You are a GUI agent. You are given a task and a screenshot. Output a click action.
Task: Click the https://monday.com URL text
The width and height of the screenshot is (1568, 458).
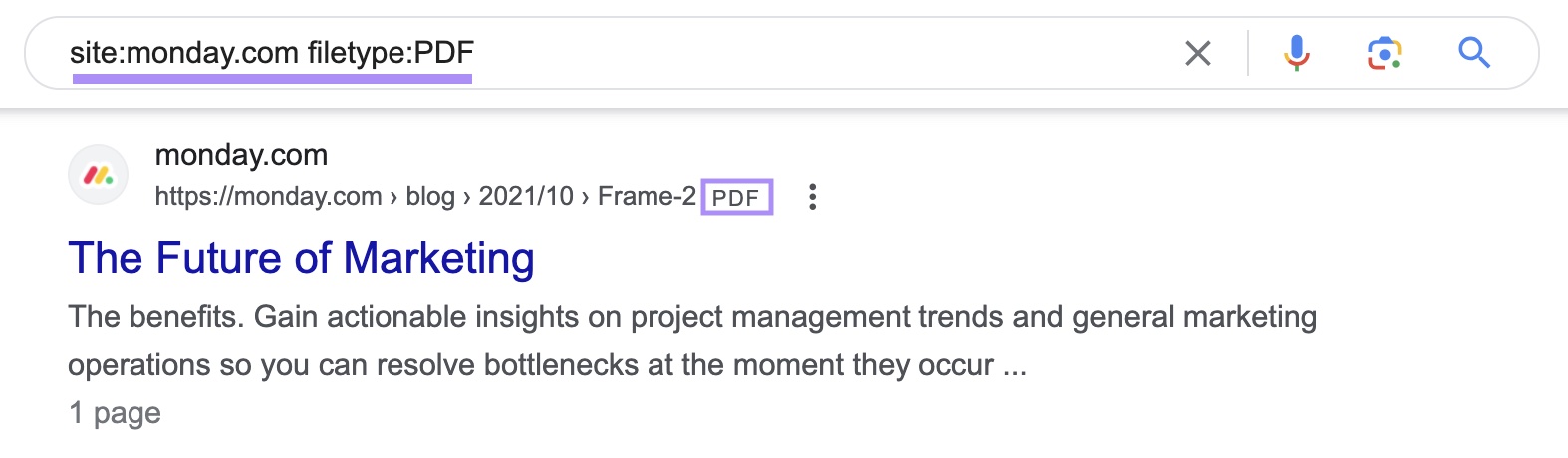(x=268, y=197)
